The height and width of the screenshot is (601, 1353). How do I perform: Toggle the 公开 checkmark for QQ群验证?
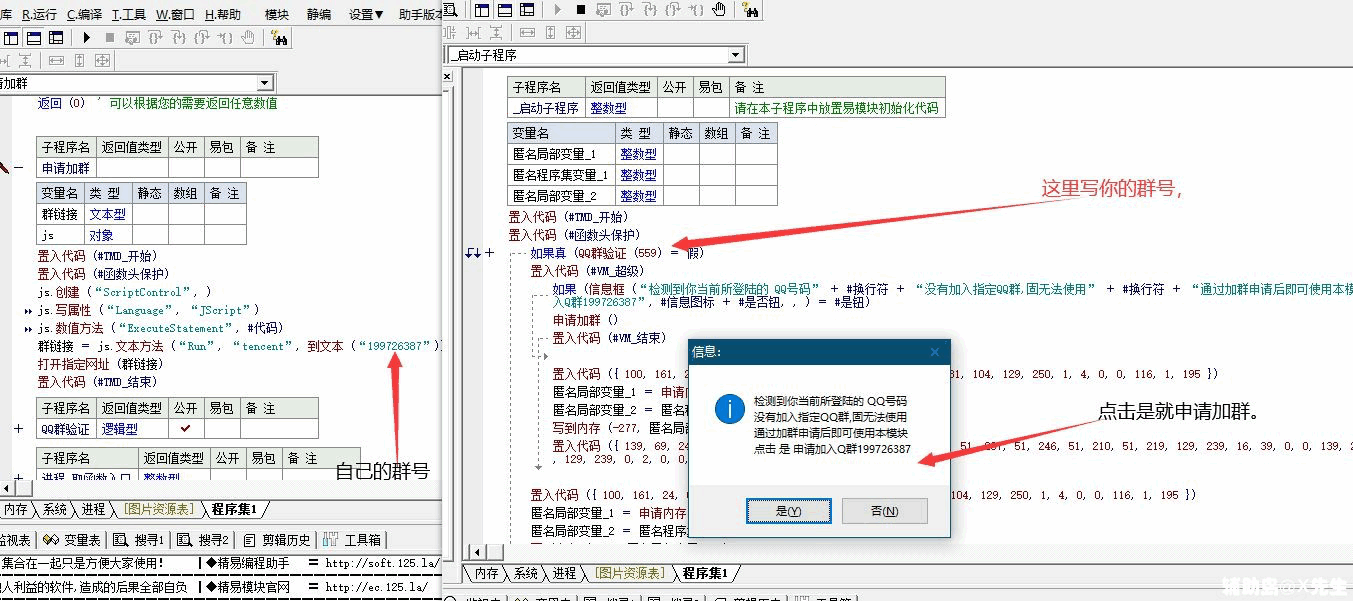coord(185,428)
